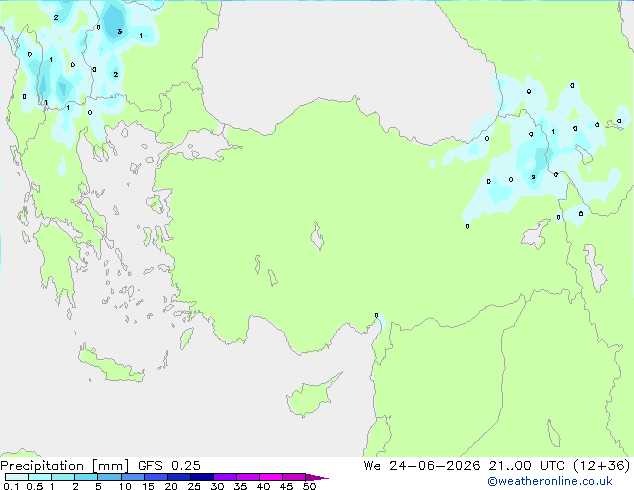Click legend value label '25'
The image size is (634, 490).
(194, 486)
